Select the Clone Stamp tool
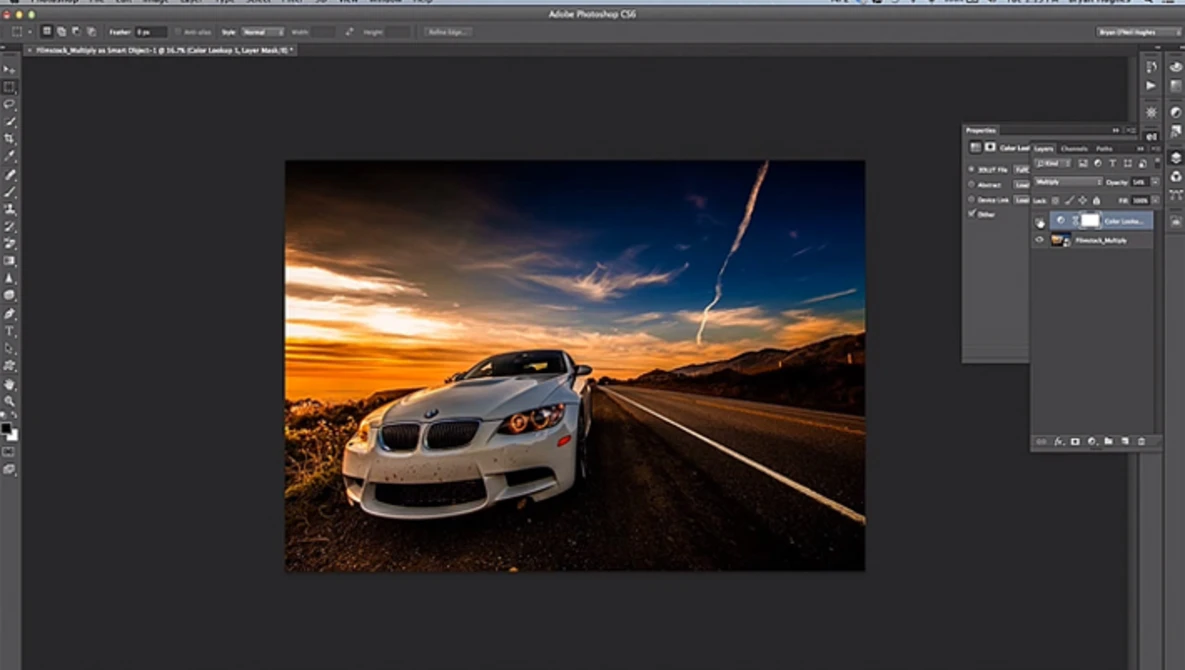Screen dimensions: 1185x670 [9, 209]
